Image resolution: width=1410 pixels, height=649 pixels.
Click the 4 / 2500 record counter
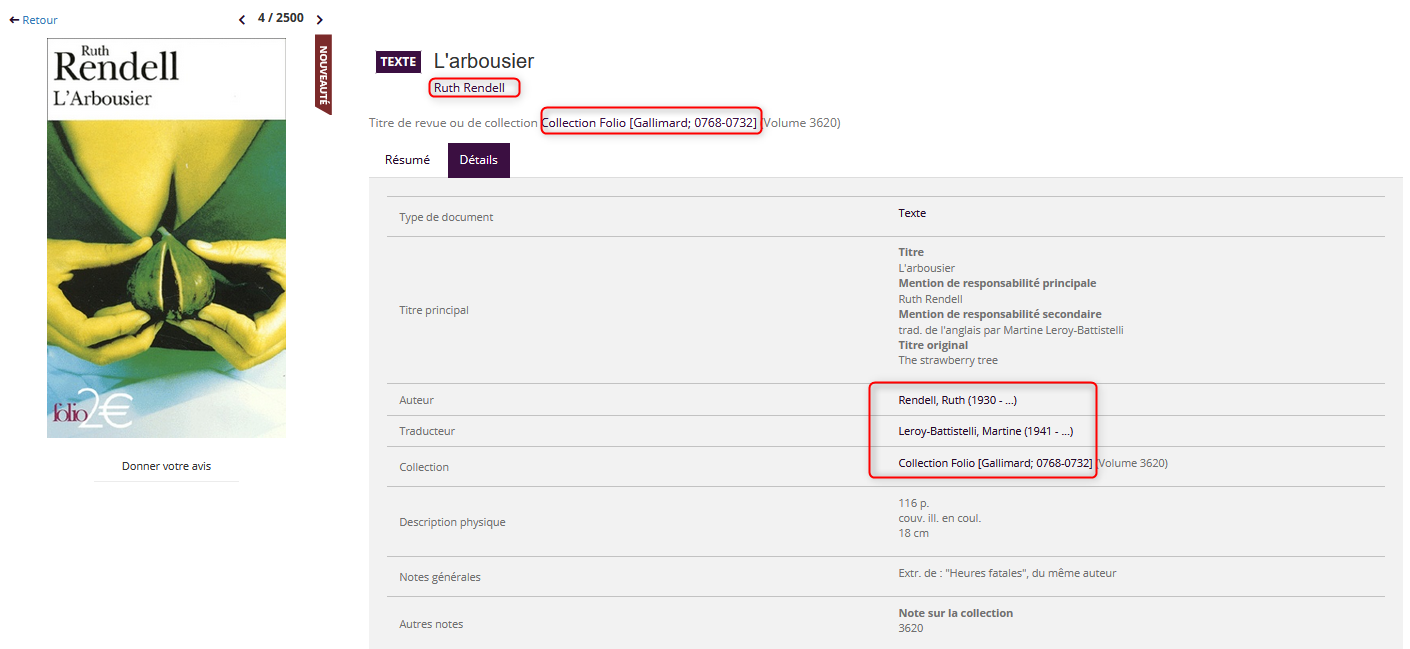point(280,18)
